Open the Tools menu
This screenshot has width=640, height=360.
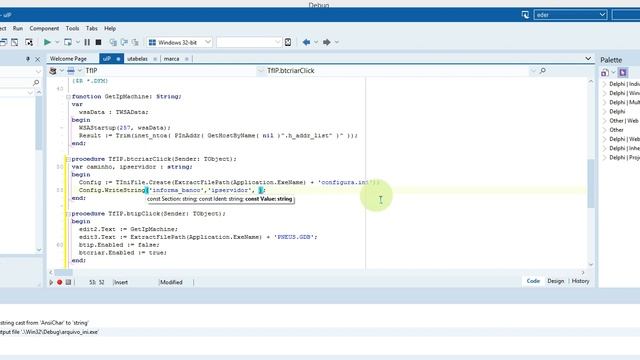tap(72, 28)
